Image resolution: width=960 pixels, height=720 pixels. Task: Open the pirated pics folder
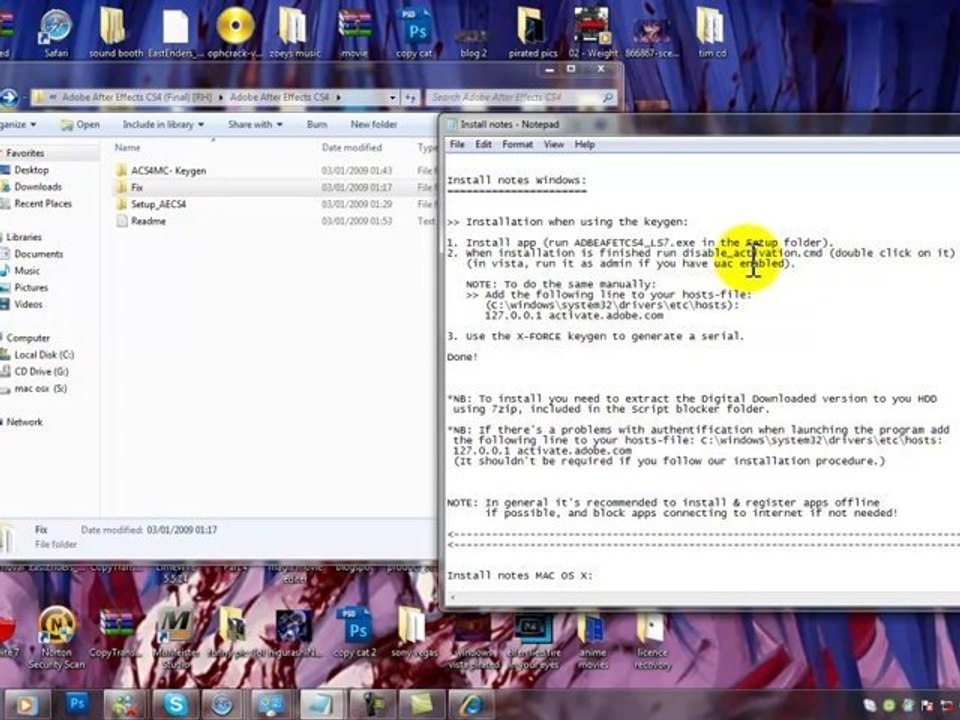point(533,34)
